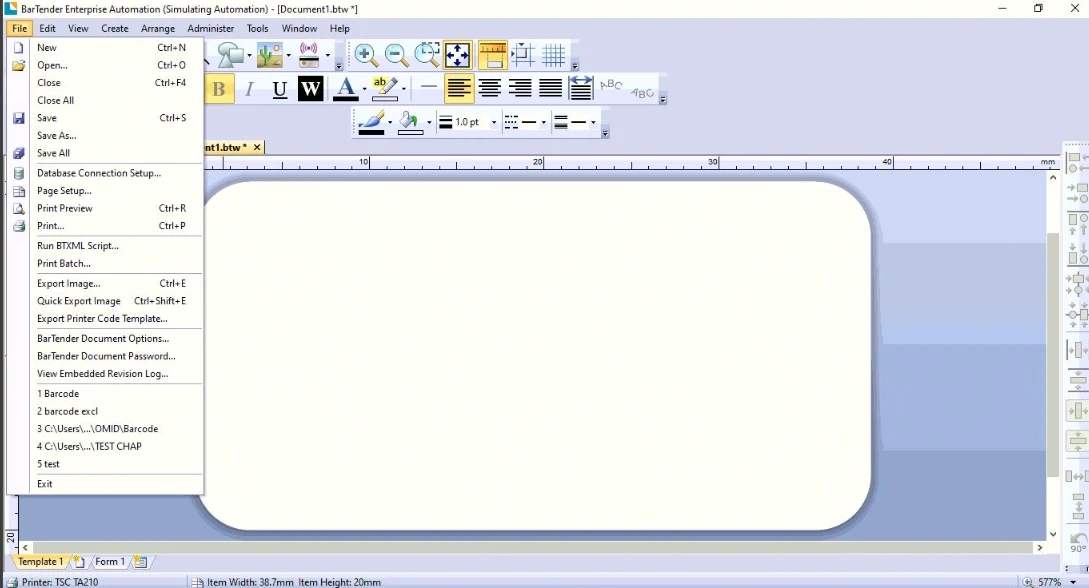1089x588 pixels.
Task: Click the Database Connection Setup cylinder icon
Action: click(19, 173)
